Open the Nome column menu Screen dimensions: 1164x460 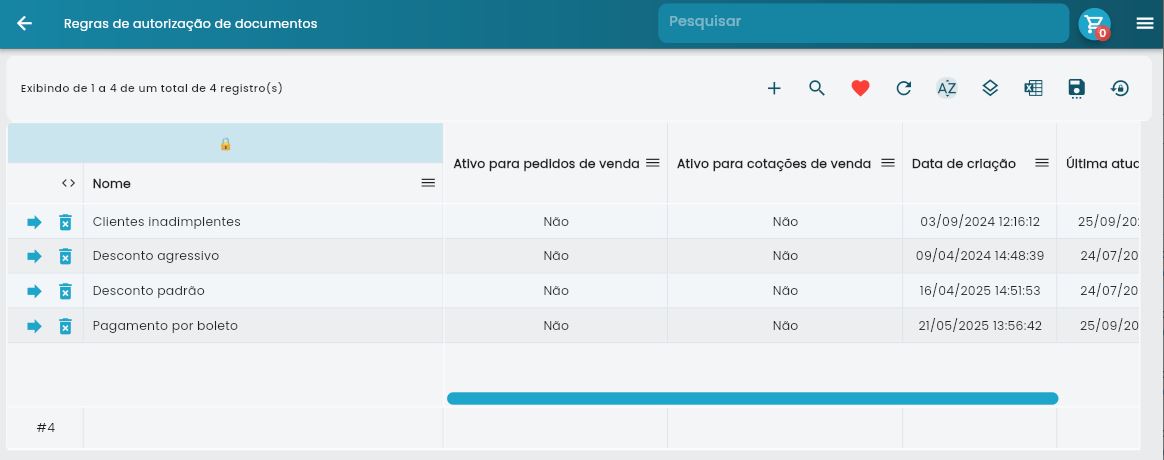pyautogui.click(x=428, y=183)
